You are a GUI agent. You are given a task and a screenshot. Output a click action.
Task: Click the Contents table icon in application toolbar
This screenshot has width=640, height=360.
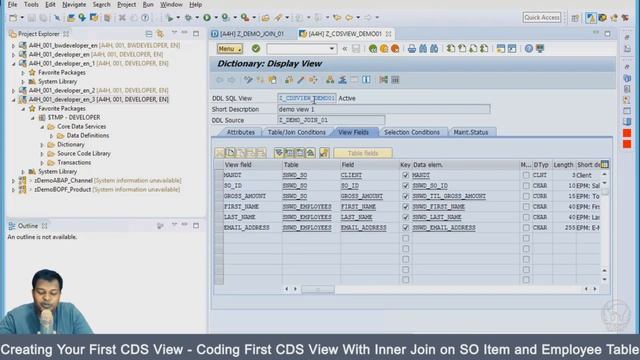point(395,80)
